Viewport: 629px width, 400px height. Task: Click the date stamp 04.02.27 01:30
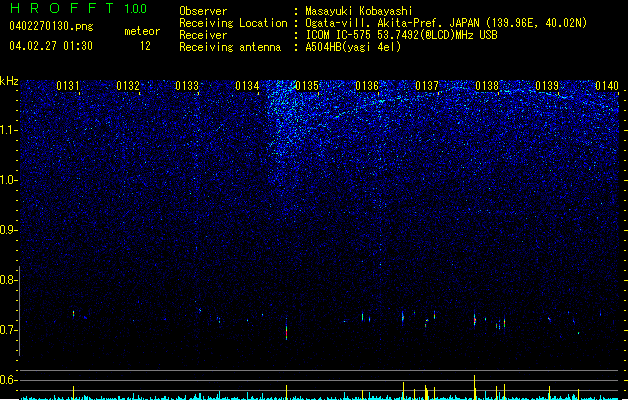point(51,46)
